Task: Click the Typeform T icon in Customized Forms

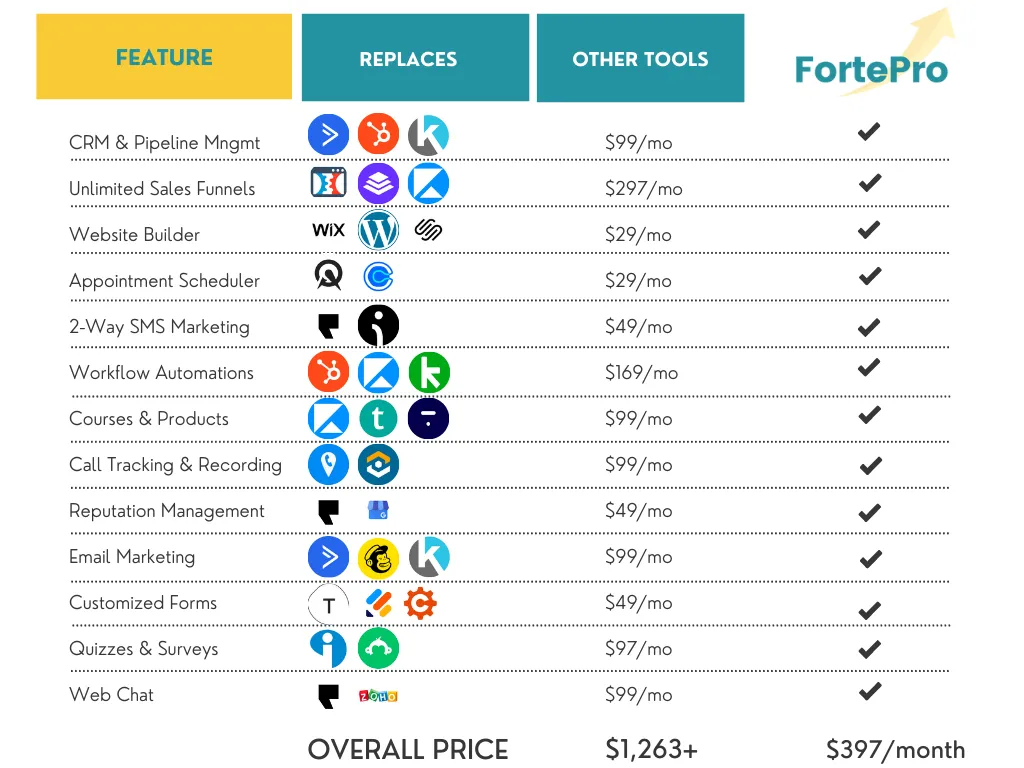Action: point(328,605)
